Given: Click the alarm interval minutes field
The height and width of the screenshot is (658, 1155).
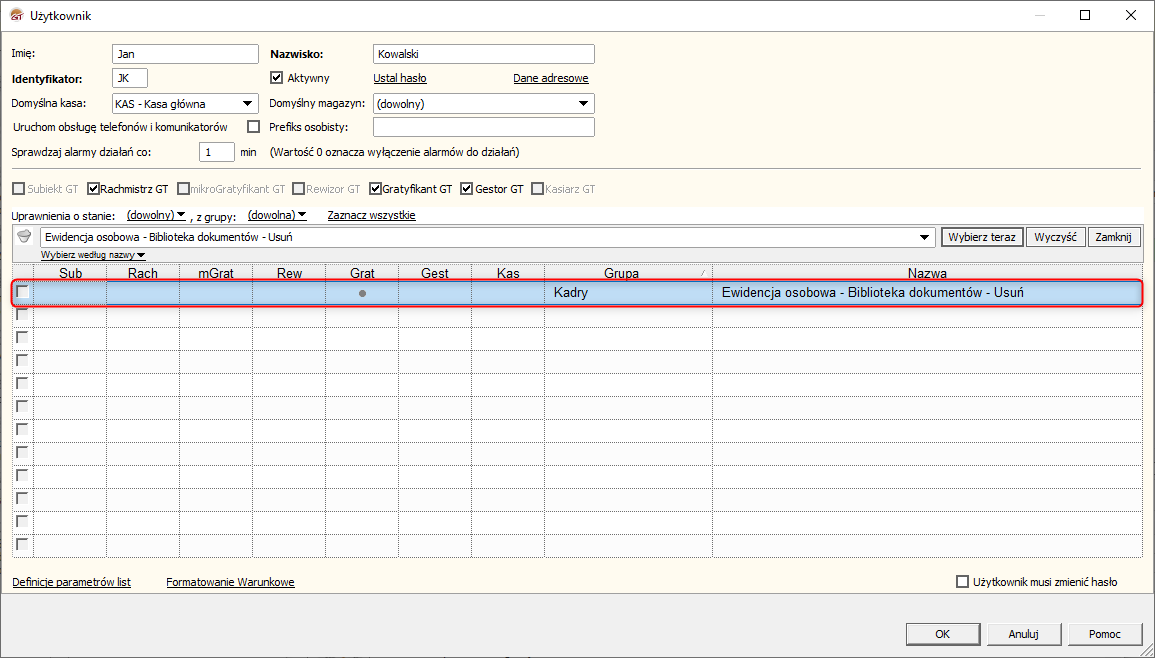Looking at the screenshot, I should tap(217, 152).
